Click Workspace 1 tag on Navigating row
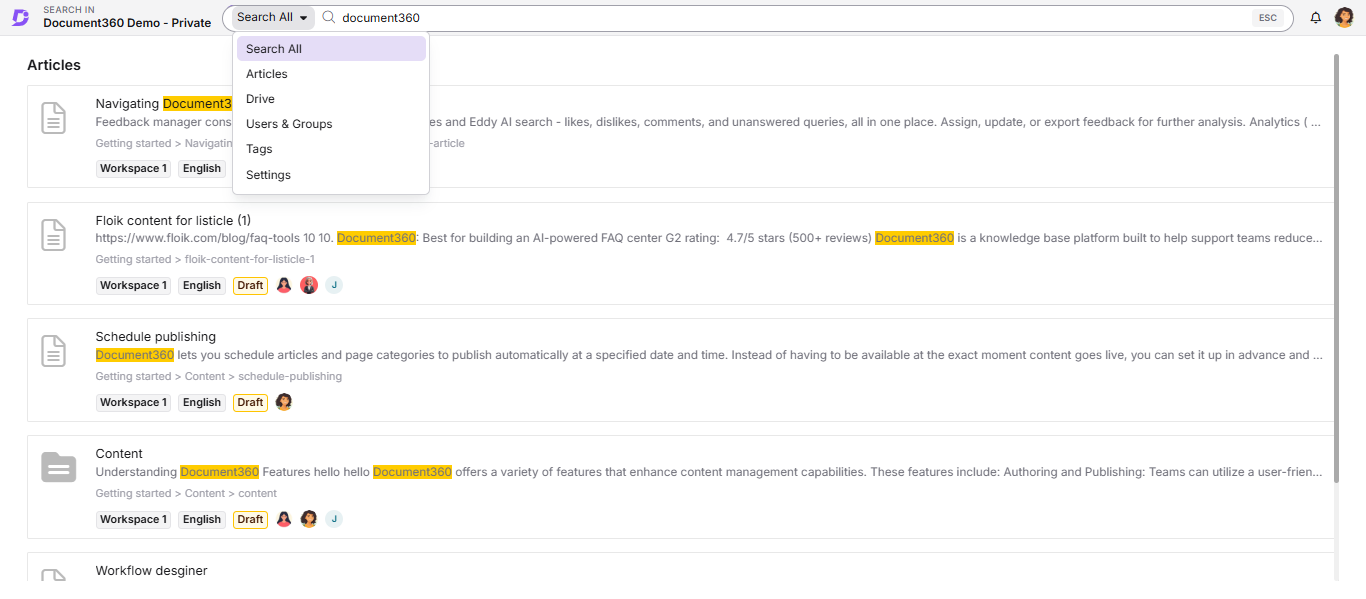This screenshot has width=1366, height=599. (133, 168)
